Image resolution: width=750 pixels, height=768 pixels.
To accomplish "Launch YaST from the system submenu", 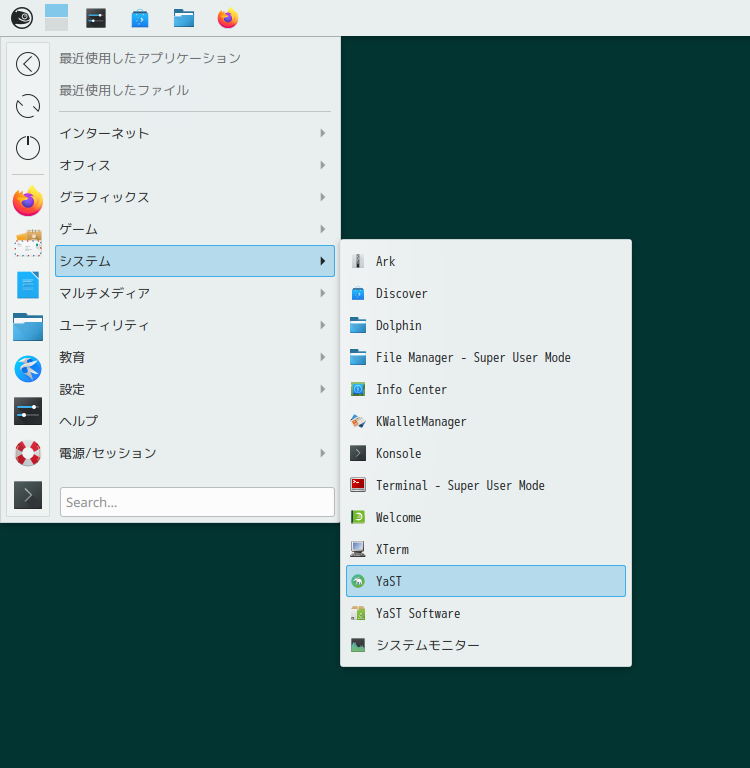I will [x=486, y=581].
